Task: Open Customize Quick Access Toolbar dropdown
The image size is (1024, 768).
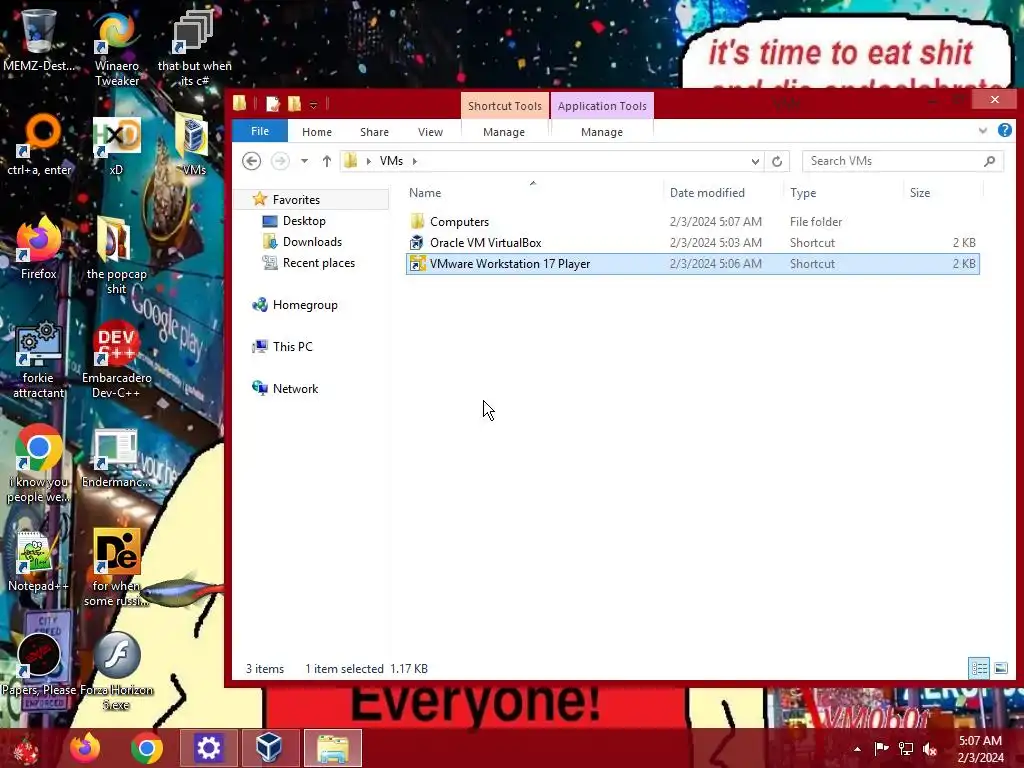Action: pyautogui.click(x=313, y=104)
